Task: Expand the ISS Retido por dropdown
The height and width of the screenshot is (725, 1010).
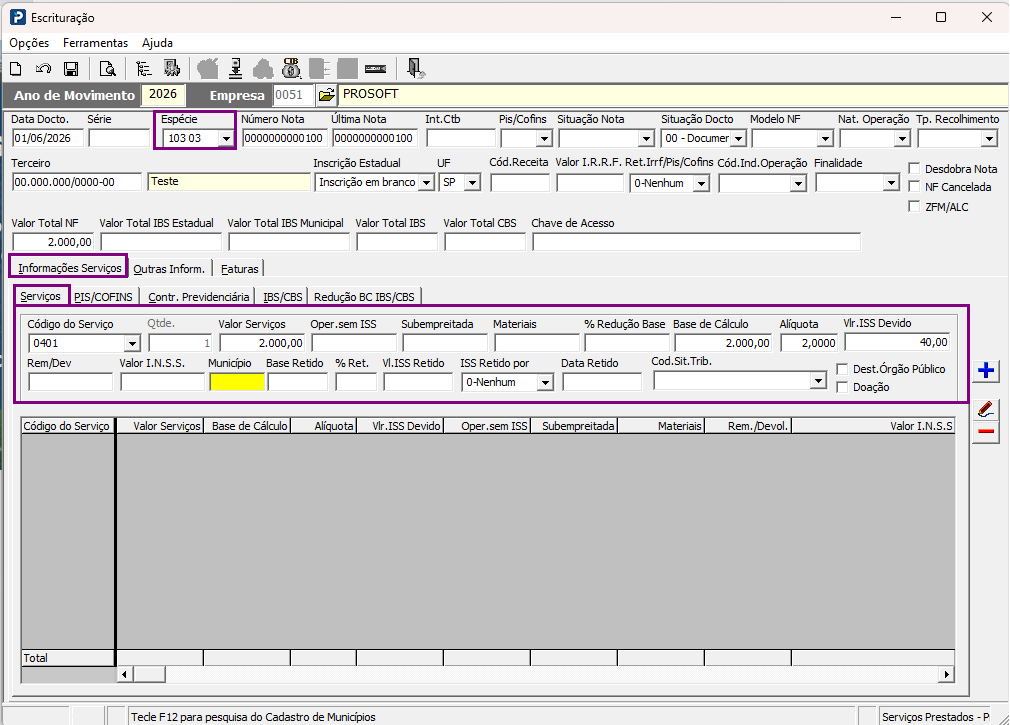Action: click(x=545, y=382)
